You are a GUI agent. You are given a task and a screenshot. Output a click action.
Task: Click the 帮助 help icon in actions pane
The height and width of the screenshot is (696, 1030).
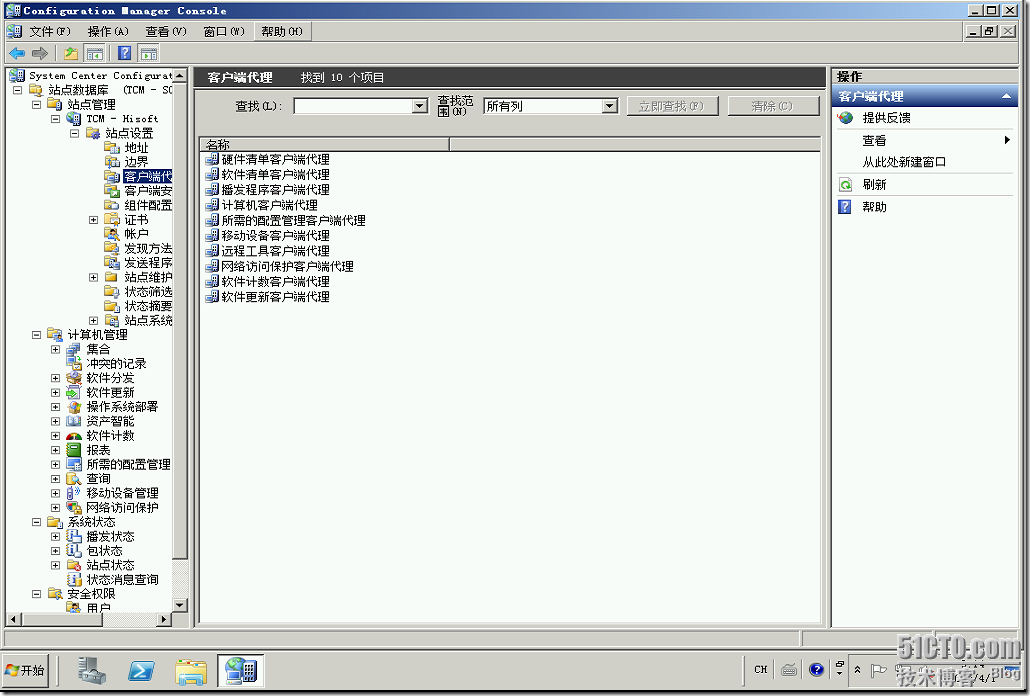[845, 207]
